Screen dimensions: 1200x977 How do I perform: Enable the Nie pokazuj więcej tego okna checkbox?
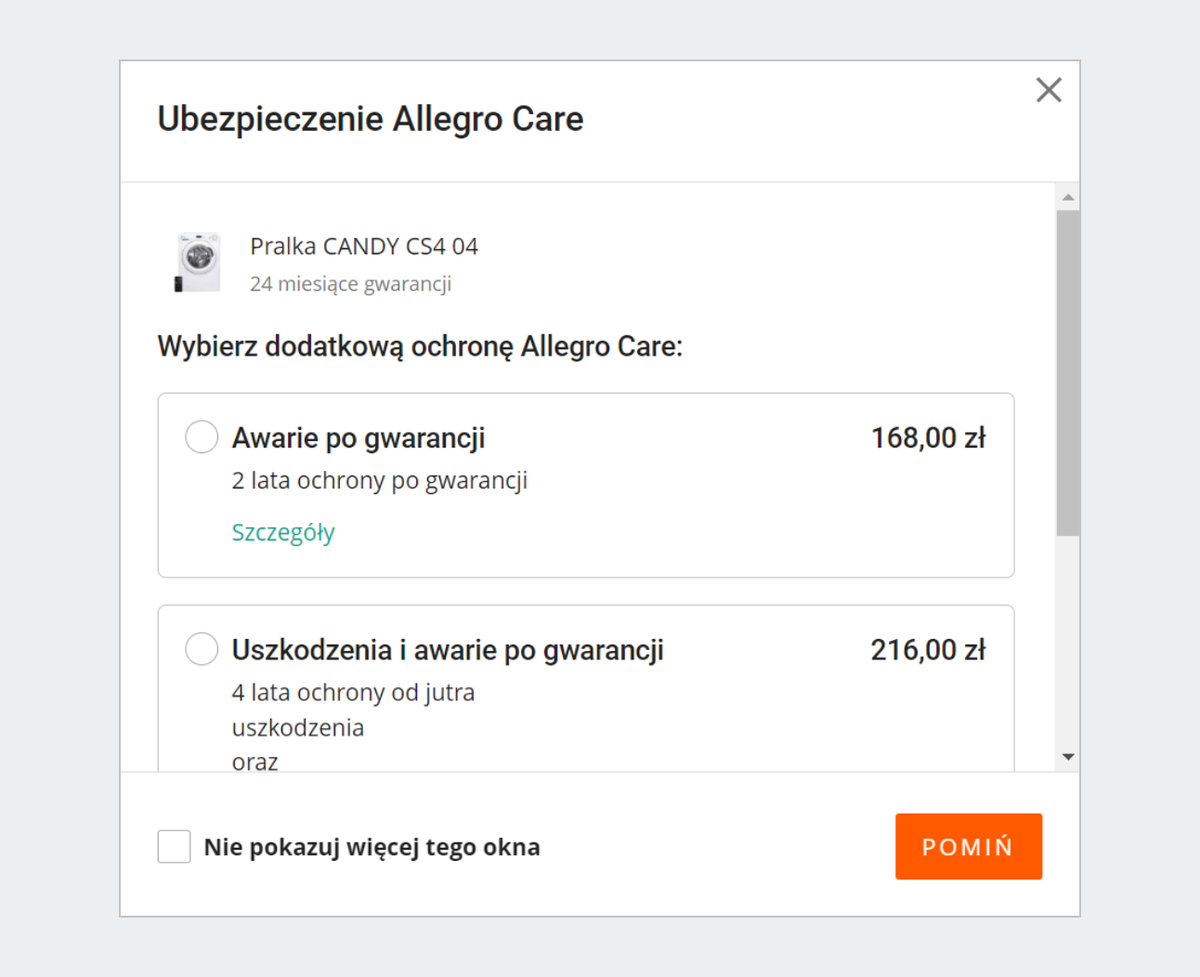174,846
